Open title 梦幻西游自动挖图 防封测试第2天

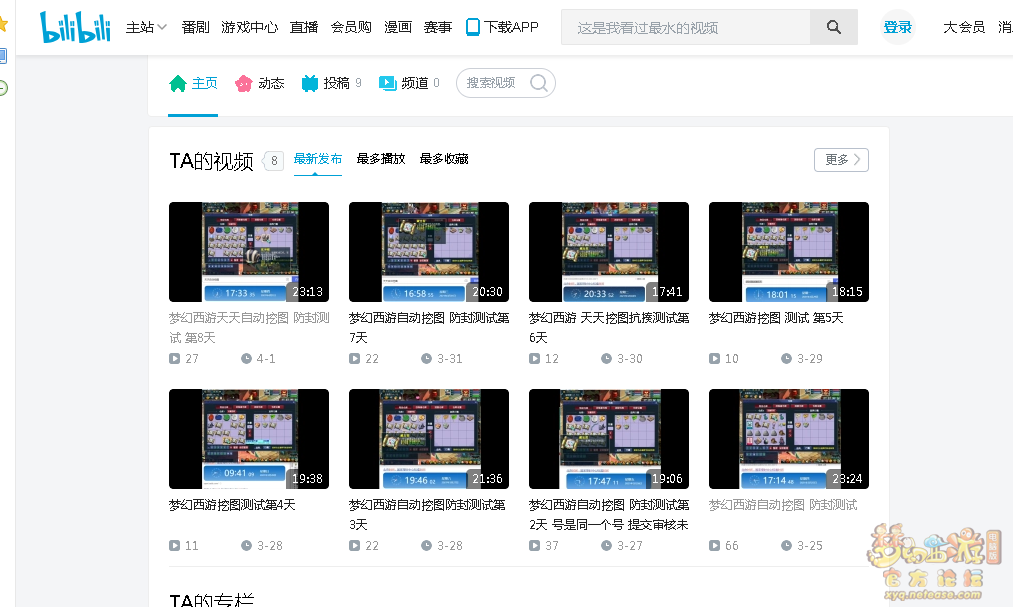pyautogui.click(x=609, y=515)
